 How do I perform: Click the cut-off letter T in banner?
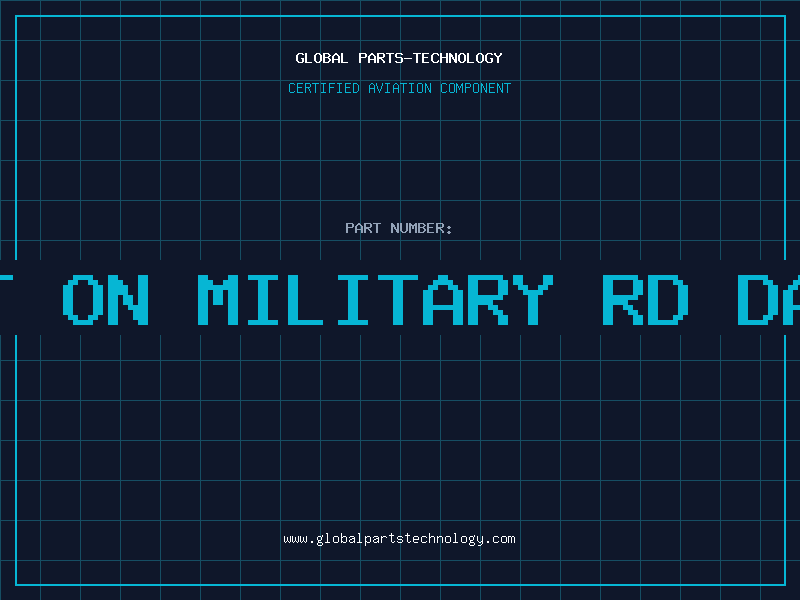6,300
